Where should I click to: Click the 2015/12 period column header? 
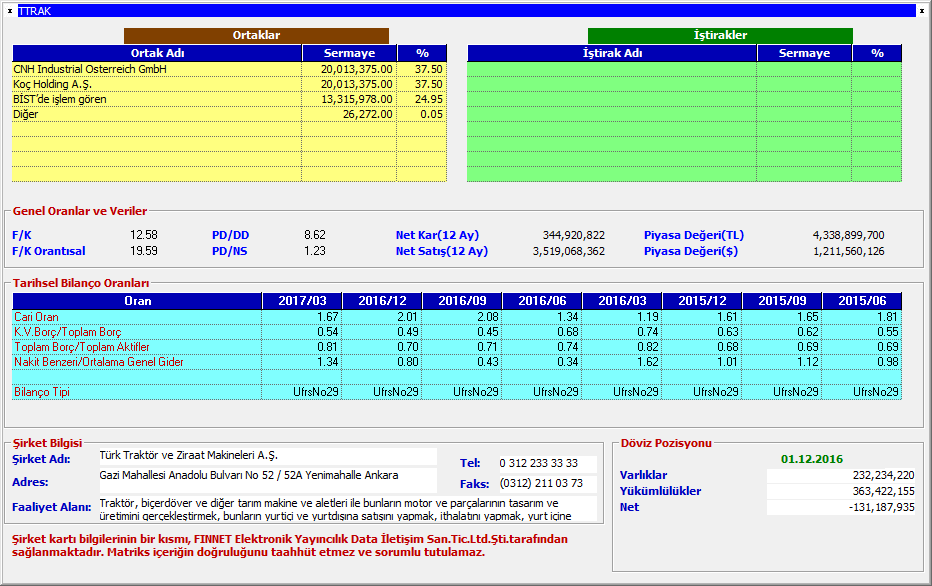(x=703, y=301)
